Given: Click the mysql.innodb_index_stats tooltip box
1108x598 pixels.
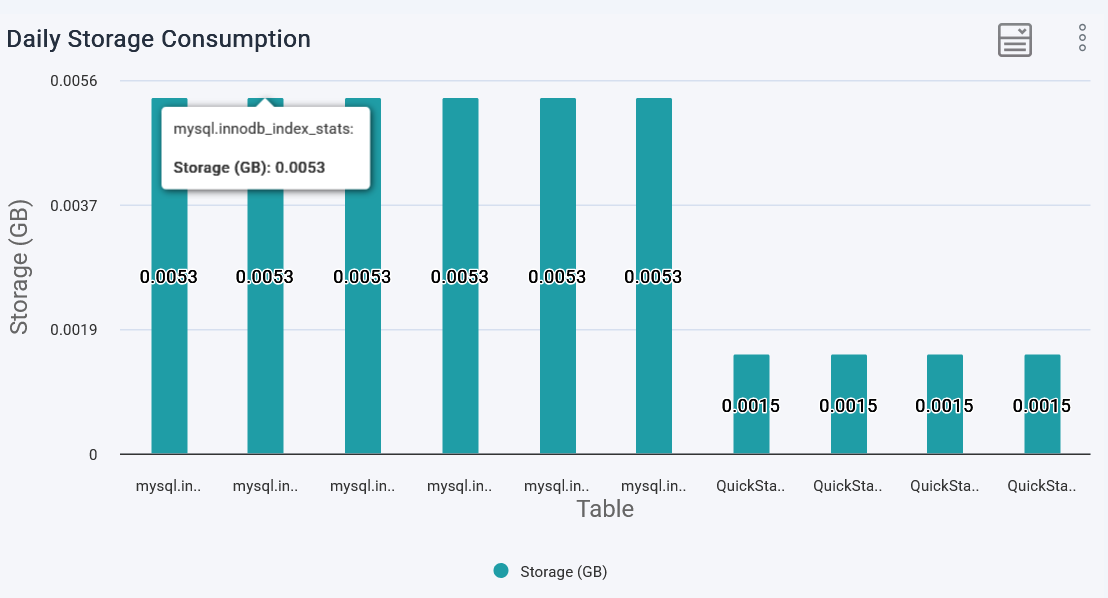Looking at the screenshot, I should 265,148.
